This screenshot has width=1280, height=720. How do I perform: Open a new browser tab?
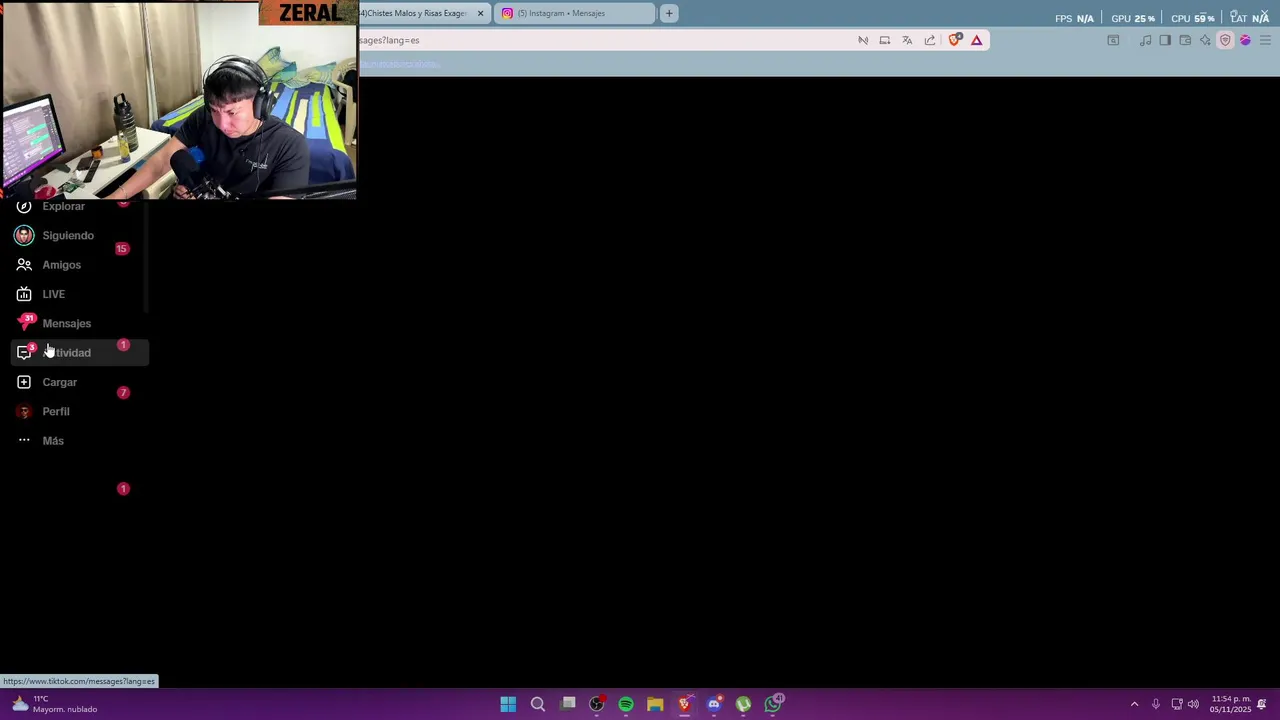click(669, 13)
